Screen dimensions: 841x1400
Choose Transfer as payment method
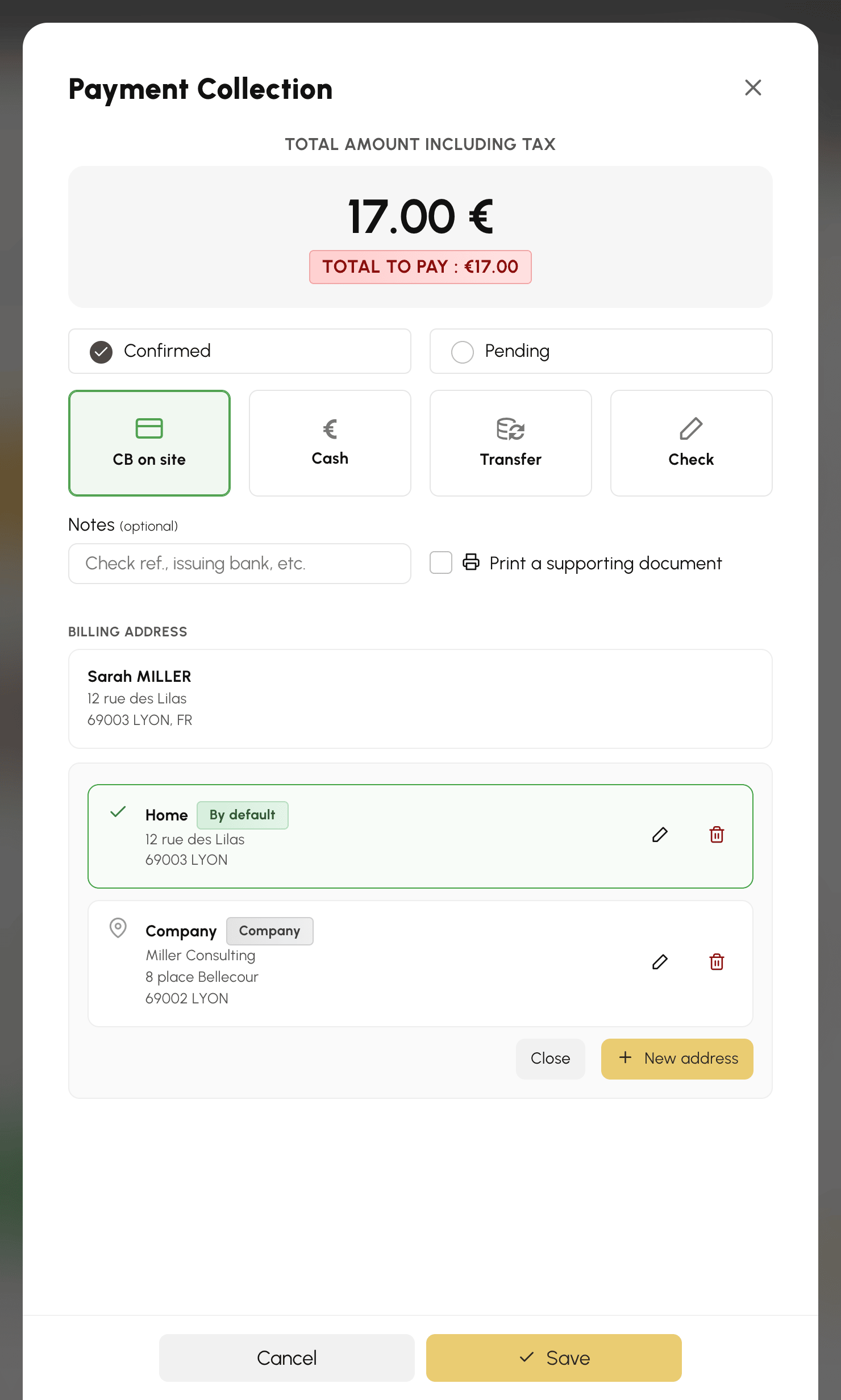tap(511, 443)
